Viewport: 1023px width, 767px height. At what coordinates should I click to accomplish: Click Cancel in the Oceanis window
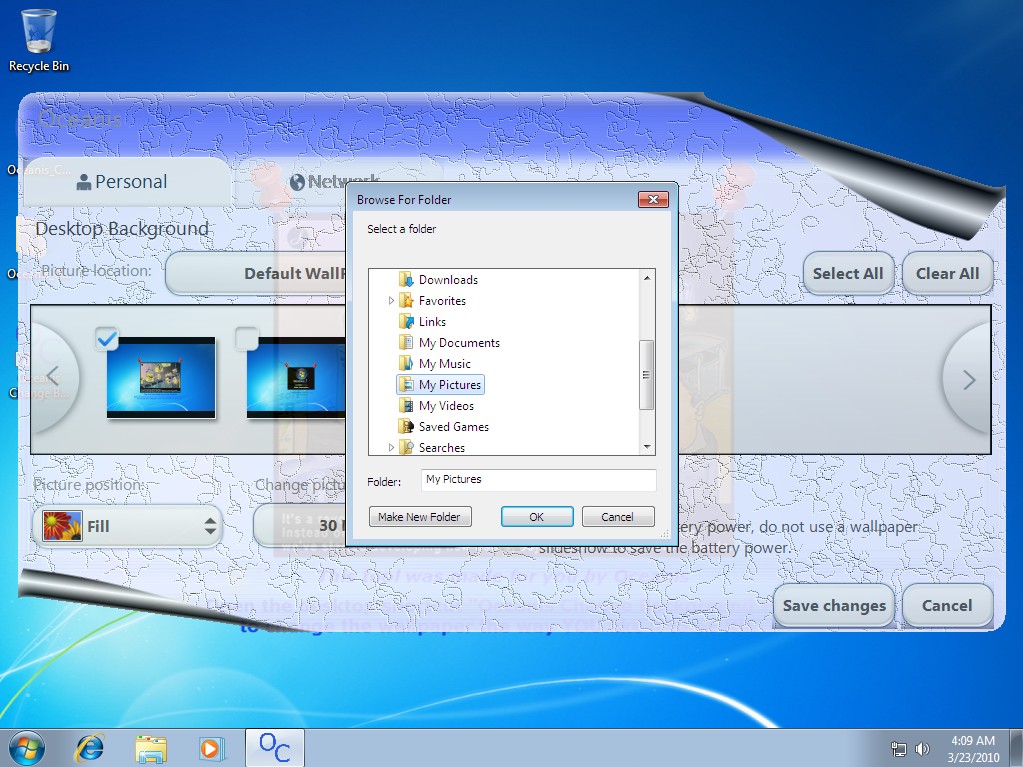947,605
